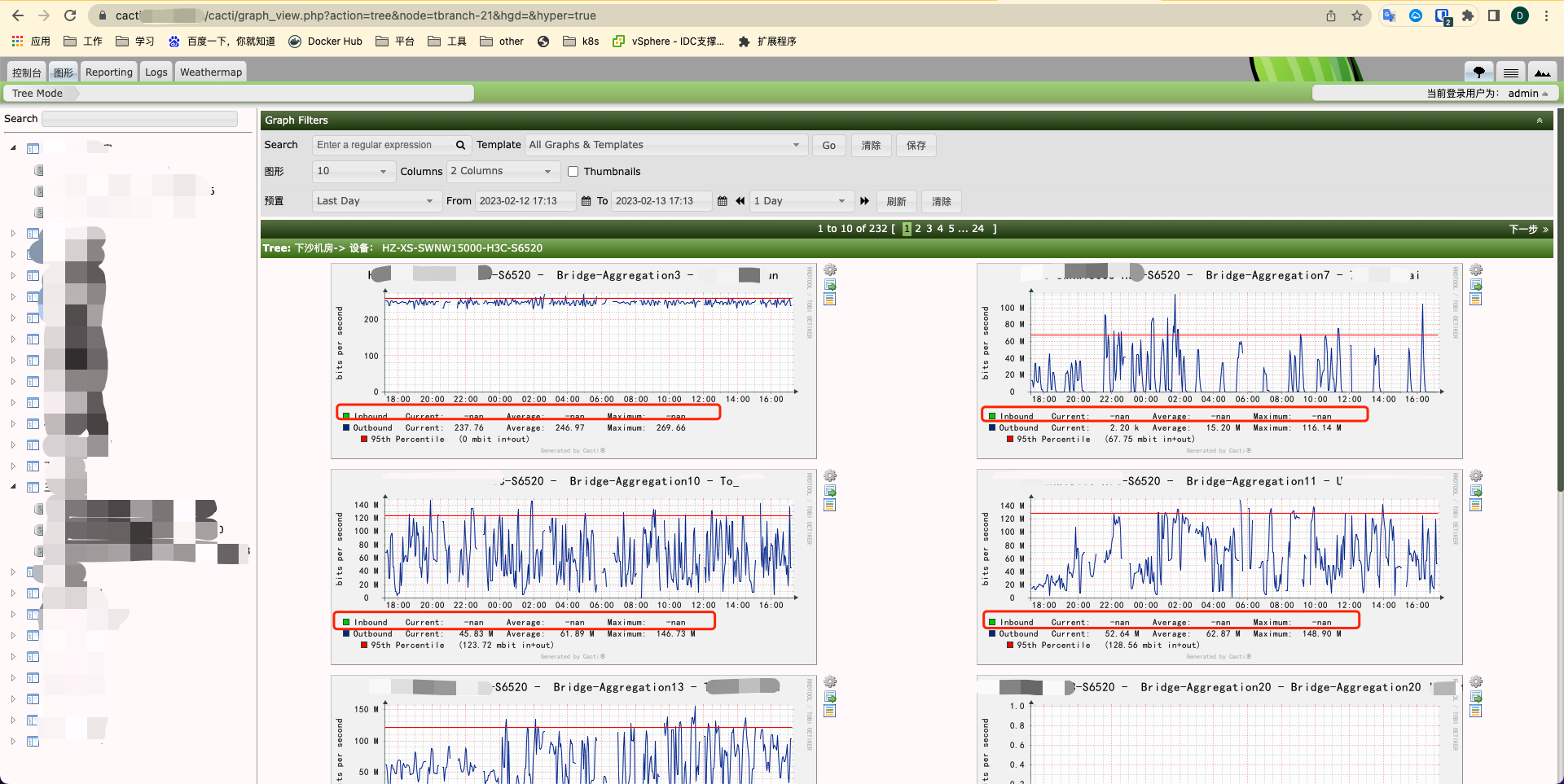This screenshot has width=1564, height=784.
Task: Enable the Thumbnails checkbox
Action: coord(573,171)
